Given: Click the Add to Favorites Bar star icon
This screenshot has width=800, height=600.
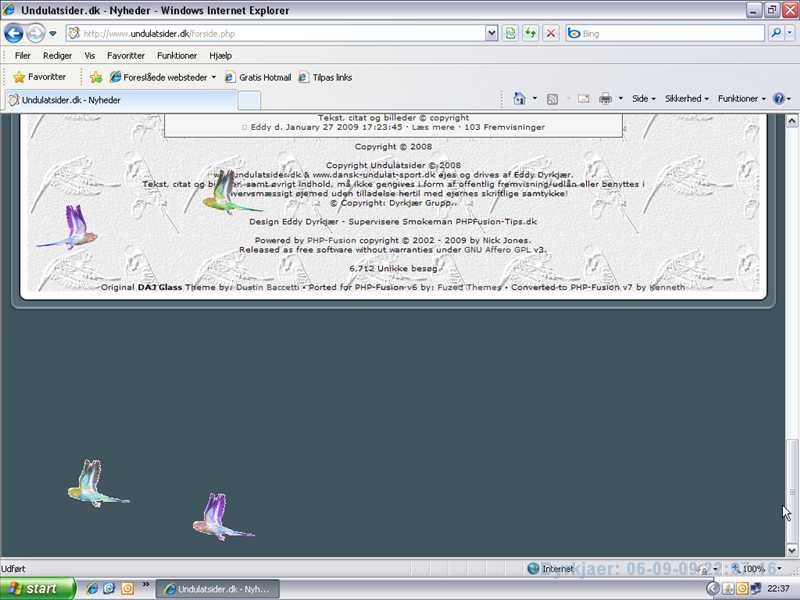Looking at the screenshot, I should pos(96,77).
